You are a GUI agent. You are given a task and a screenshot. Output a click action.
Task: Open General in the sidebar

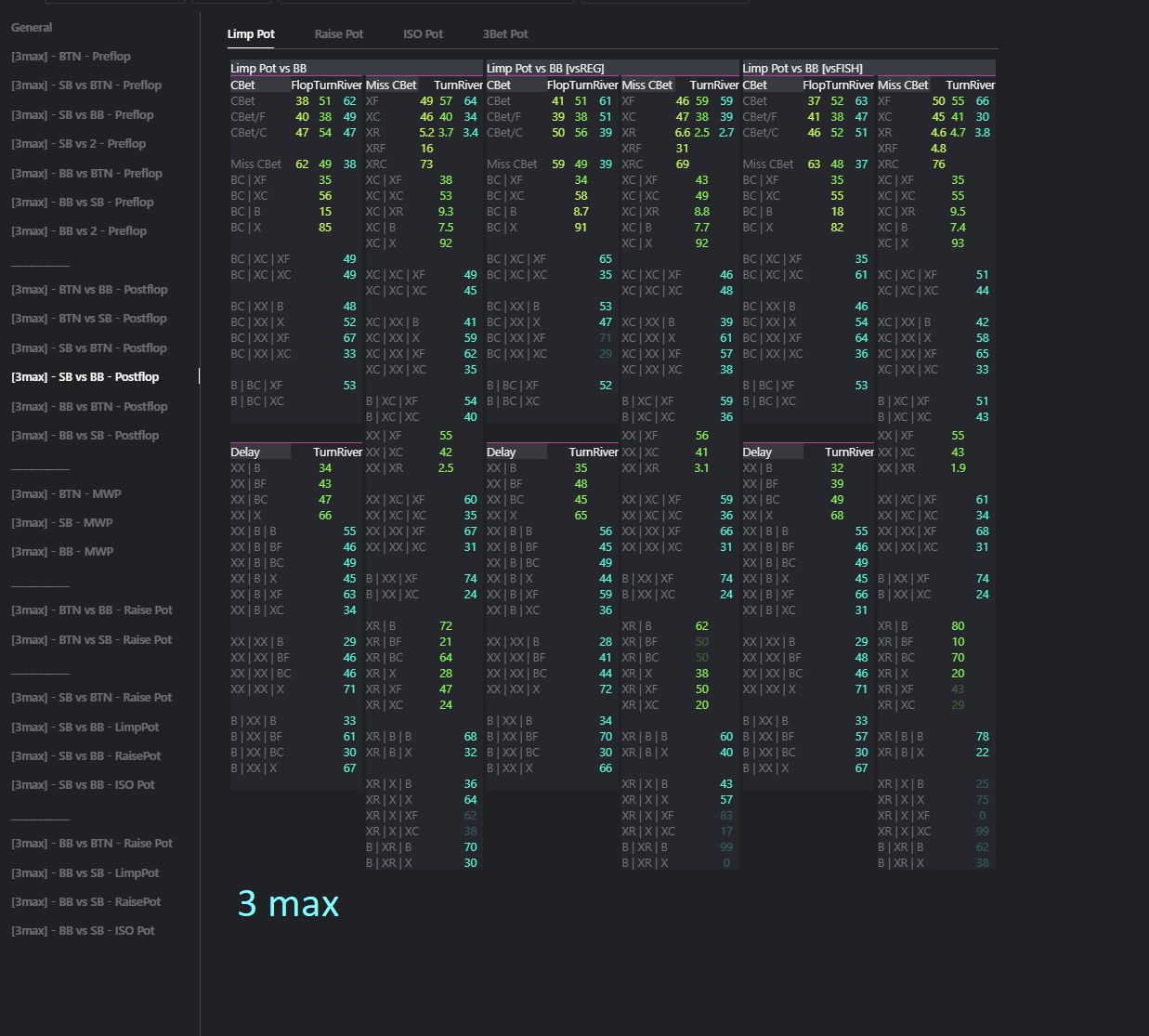(32, 28)
